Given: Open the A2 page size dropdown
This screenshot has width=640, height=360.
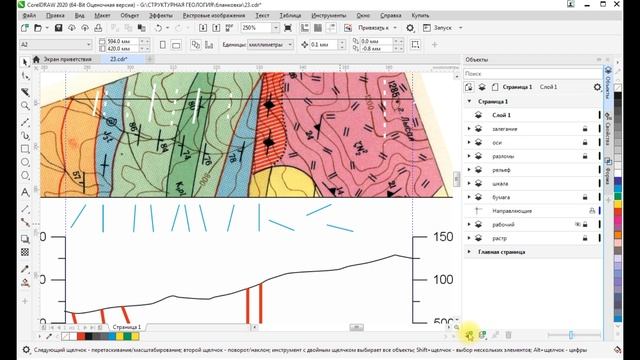Looking at the screenshot, I should (89, 44).
